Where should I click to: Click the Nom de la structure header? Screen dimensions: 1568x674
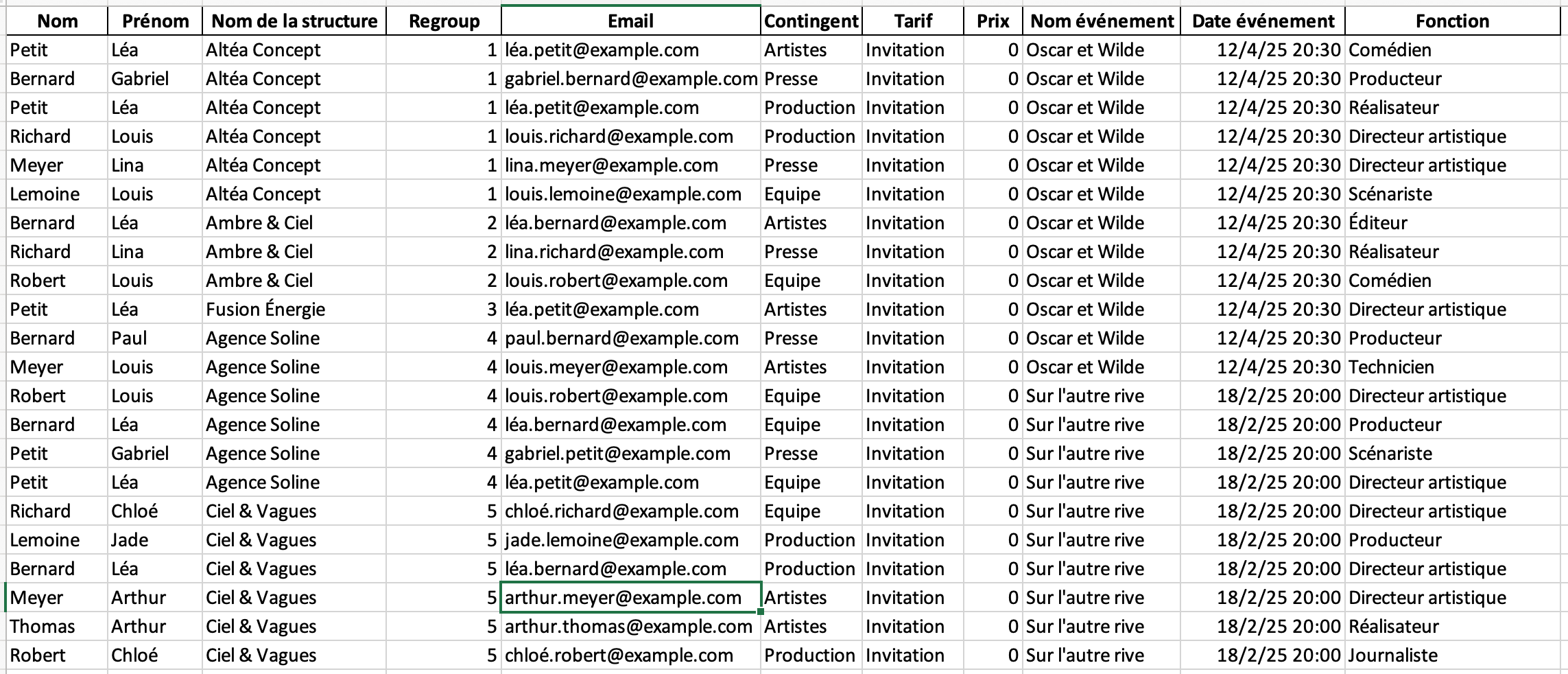pos(294,21)
